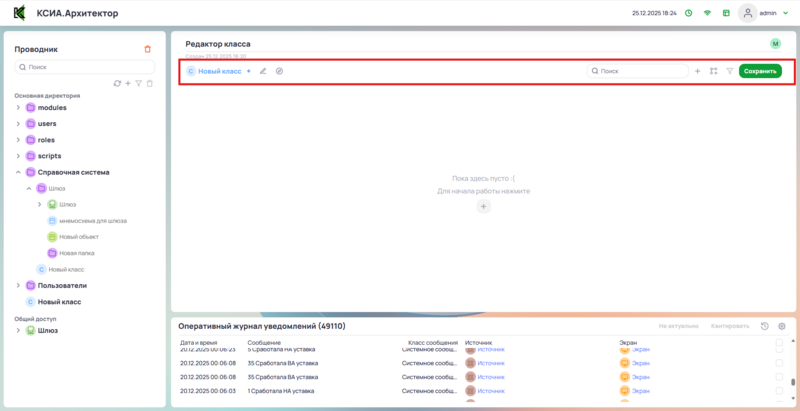Viewport: 800px width, 411px height.
Task: Click the filter funnel icon near Сохранить
Action: [729, 71]
